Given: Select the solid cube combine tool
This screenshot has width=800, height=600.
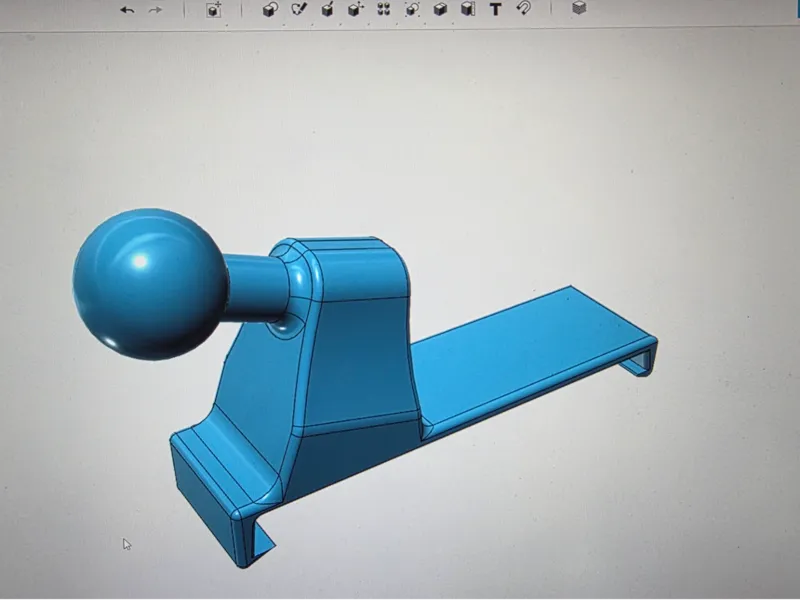Looking at the screenshot, I should point(440,9).
